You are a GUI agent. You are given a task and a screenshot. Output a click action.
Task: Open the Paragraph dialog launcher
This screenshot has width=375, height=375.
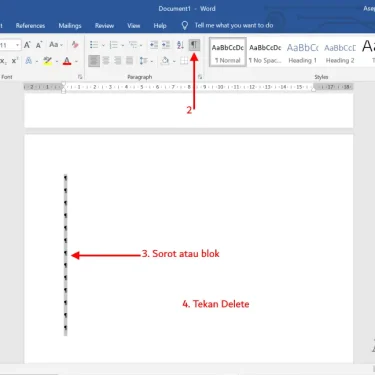pyautogui.click(x=200, y=77)
